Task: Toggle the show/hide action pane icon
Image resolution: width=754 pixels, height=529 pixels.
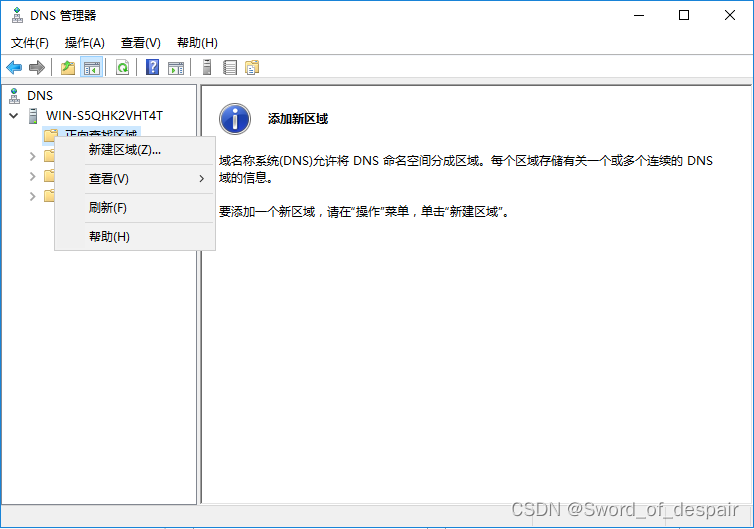Action: point(176,68)
